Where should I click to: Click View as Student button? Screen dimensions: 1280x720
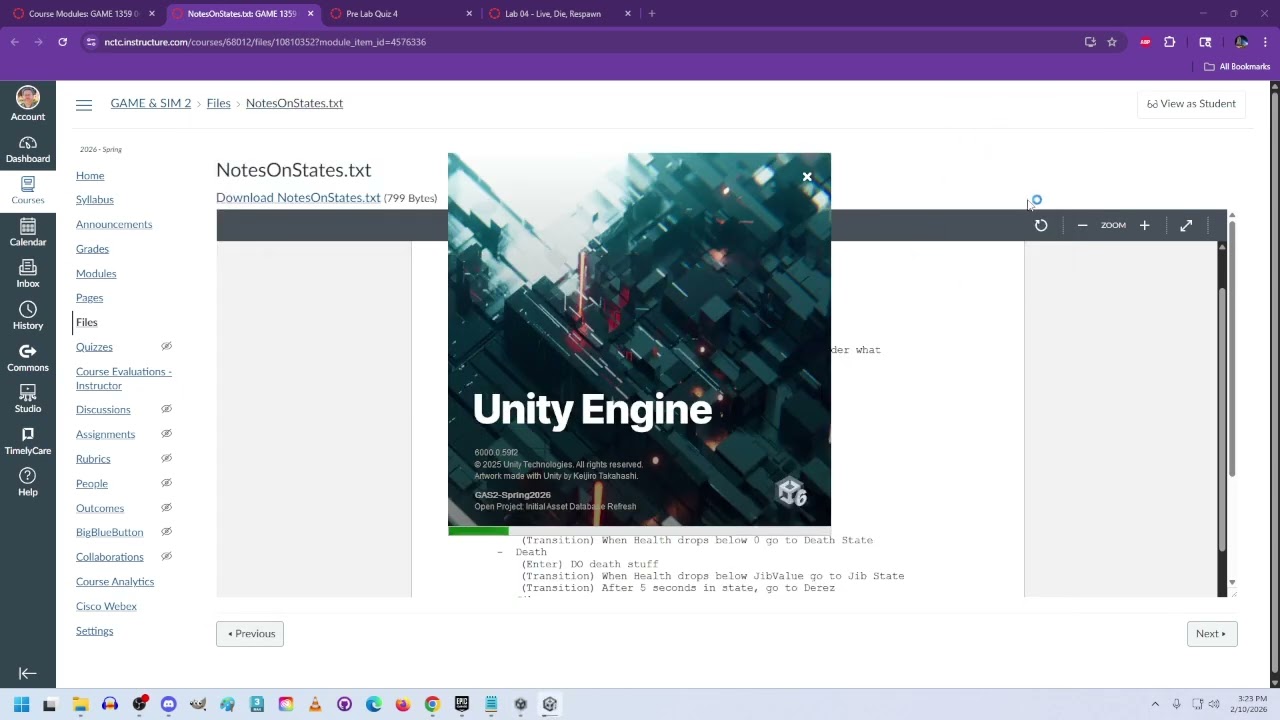click(x=1191, y=104)
